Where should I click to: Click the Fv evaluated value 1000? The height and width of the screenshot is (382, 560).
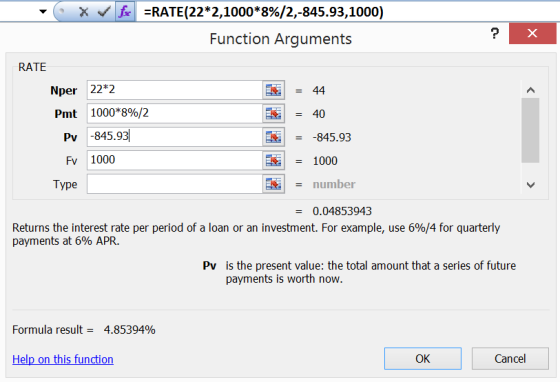click(325, 161)
